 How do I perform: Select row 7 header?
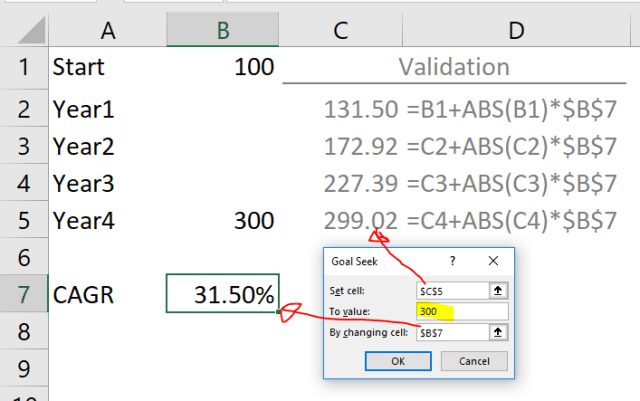tap(24, 294)
